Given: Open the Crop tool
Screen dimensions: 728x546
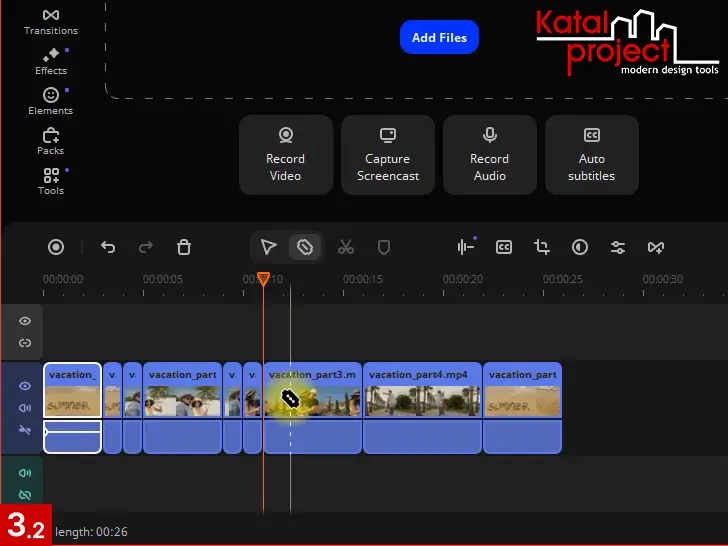Looking at the screenshot, I should point(542,247).
